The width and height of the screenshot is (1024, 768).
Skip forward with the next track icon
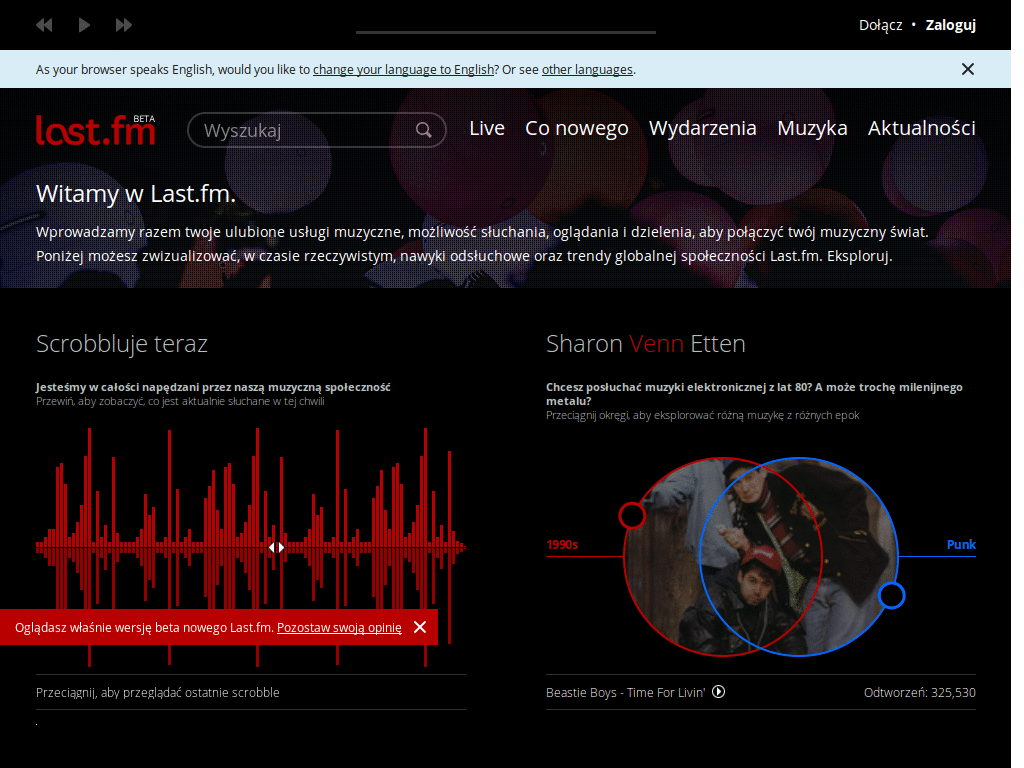tap(123, 25)
